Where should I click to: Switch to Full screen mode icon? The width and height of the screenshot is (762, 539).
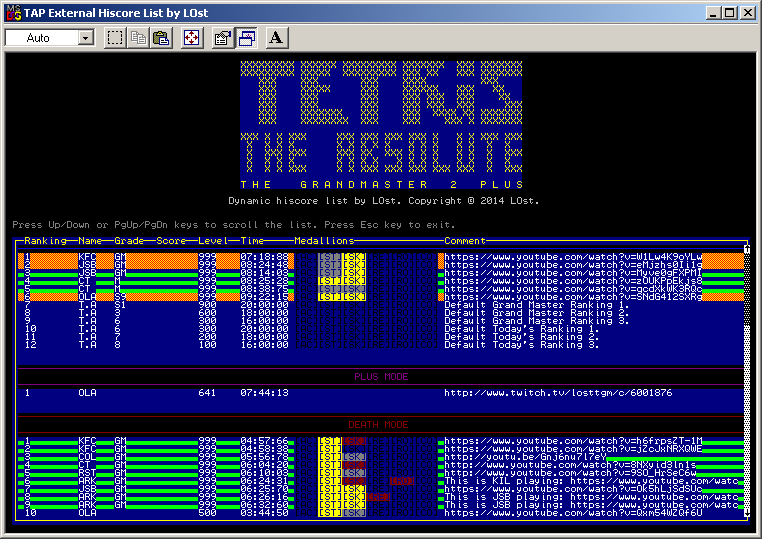click(192, 38)
